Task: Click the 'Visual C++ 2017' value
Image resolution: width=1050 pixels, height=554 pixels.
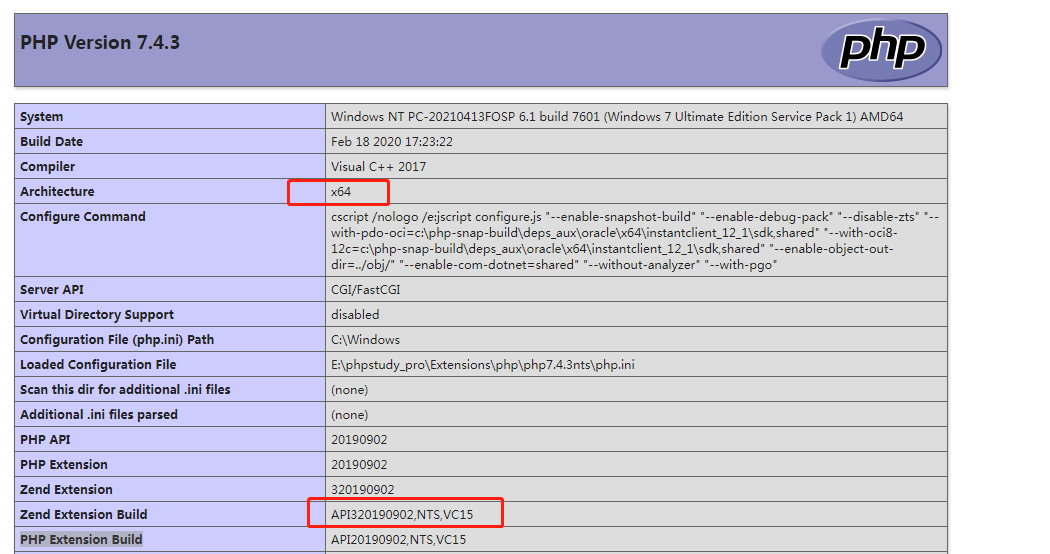Action: coord(378,166)
